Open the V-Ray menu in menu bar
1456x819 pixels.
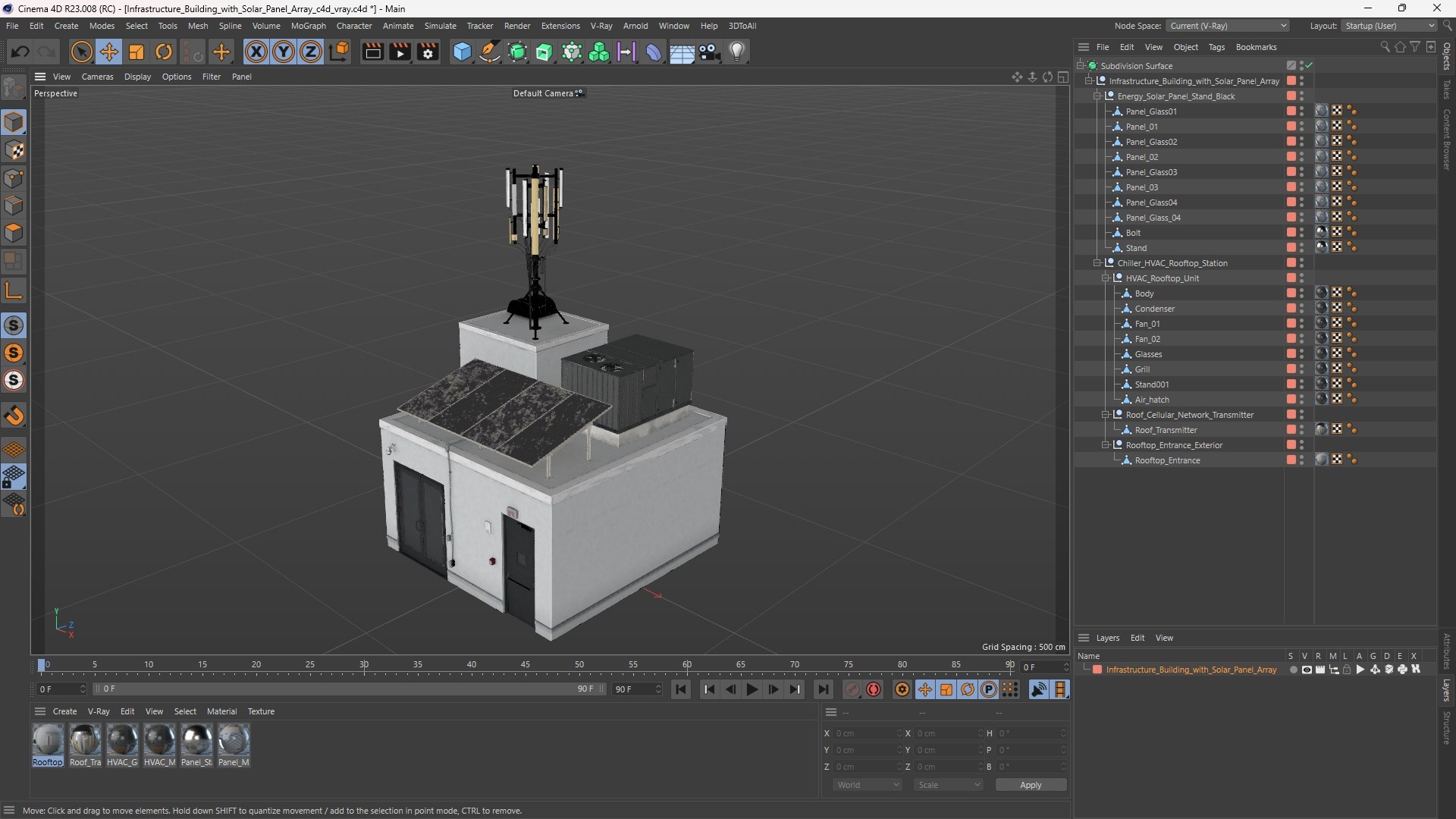601,26
